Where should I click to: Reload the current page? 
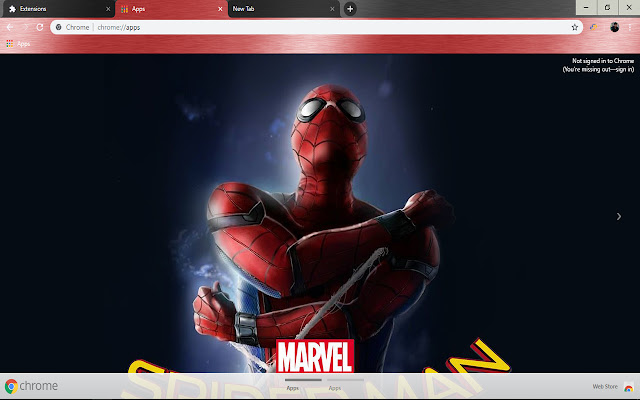(x=40, y=27)
